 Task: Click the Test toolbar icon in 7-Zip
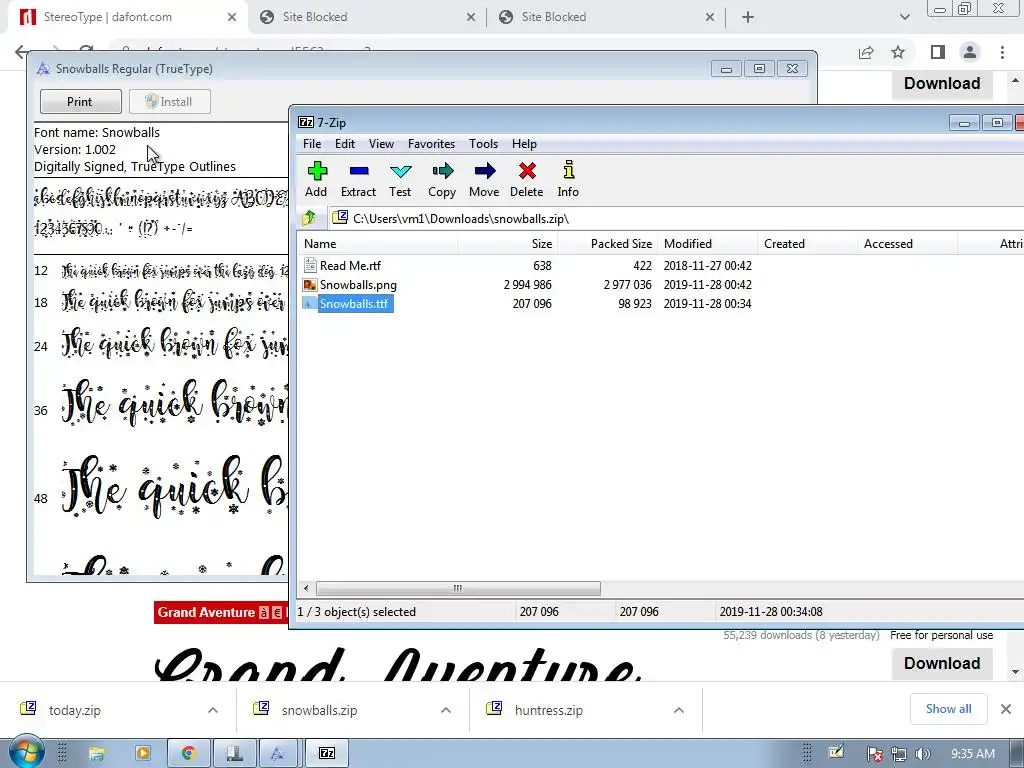point(400,179)
